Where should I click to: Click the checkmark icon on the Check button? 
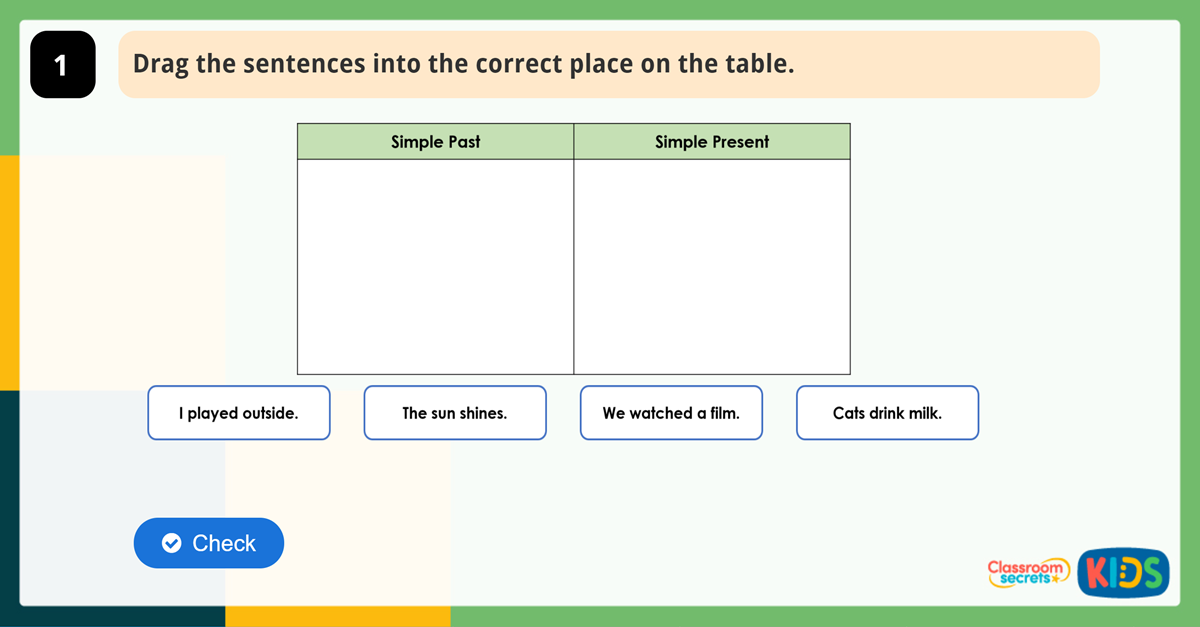[172, 543]
